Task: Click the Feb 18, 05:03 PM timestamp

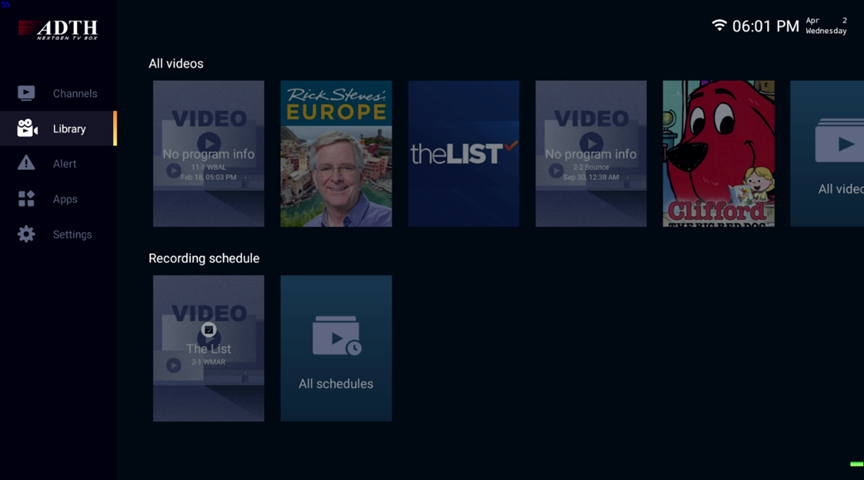Action: (208, 177)
